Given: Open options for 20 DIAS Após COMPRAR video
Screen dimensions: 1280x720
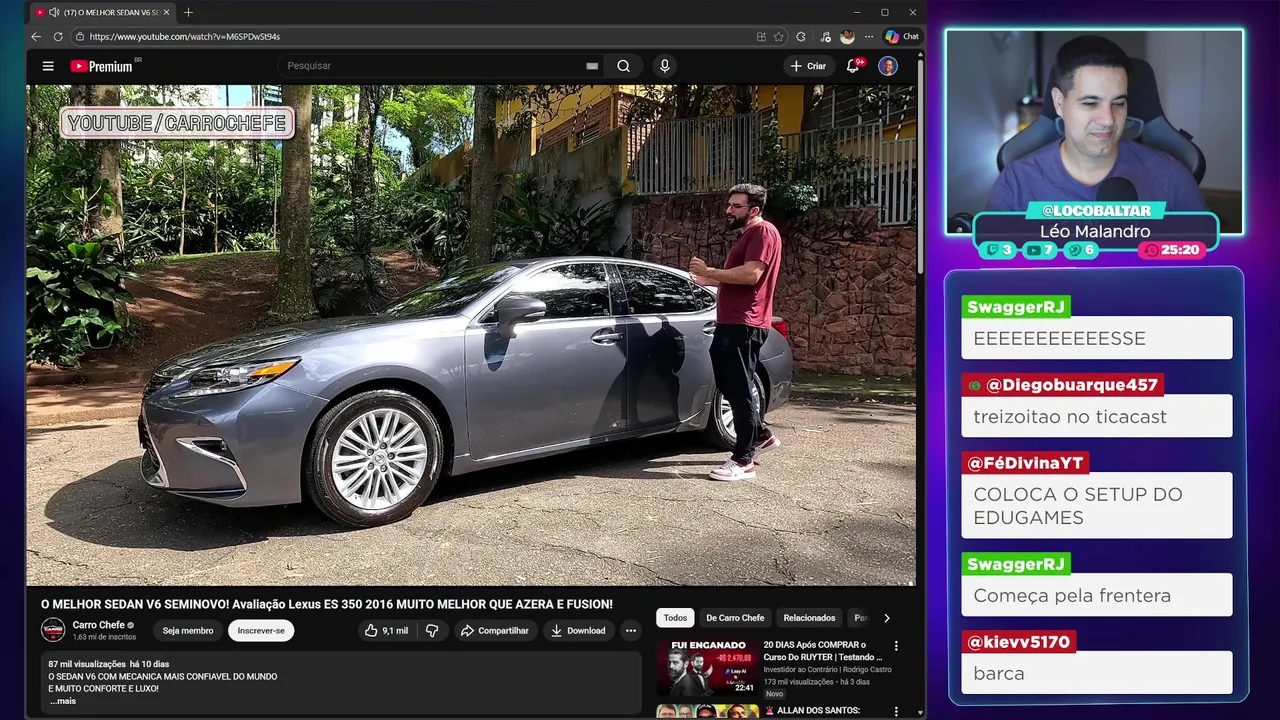Looking at the screenshot, I should 896,646.
